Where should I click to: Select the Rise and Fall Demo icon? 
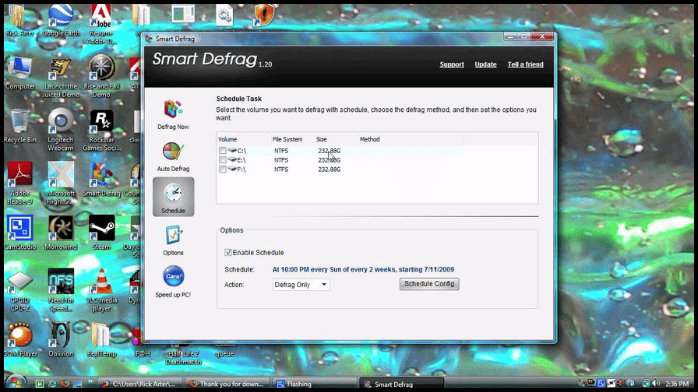(101, 77)
